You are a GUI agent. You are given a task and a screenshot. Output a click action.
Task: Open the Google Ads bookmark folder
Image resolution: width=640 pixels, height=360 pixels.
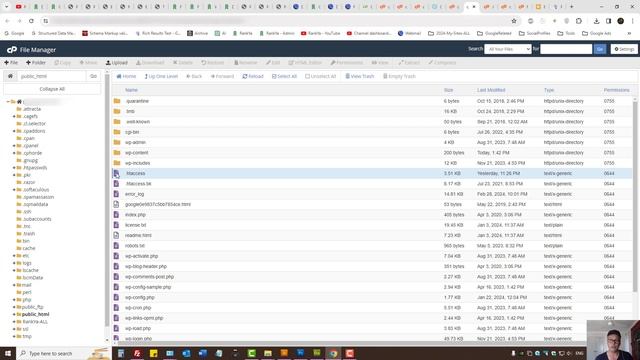[596, 33]
